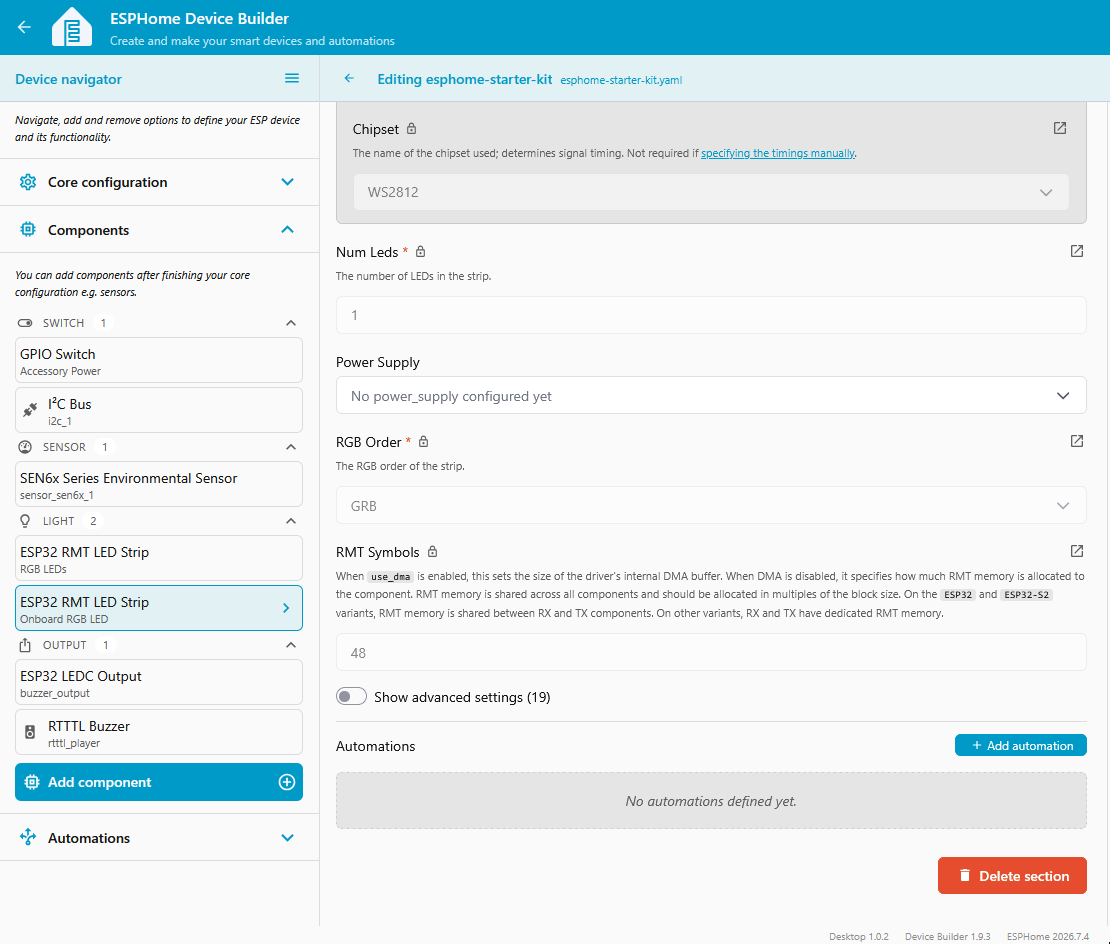Open the Chipset WS2812 dropdown
1110x944 pixels.
[x=711, y=192]
